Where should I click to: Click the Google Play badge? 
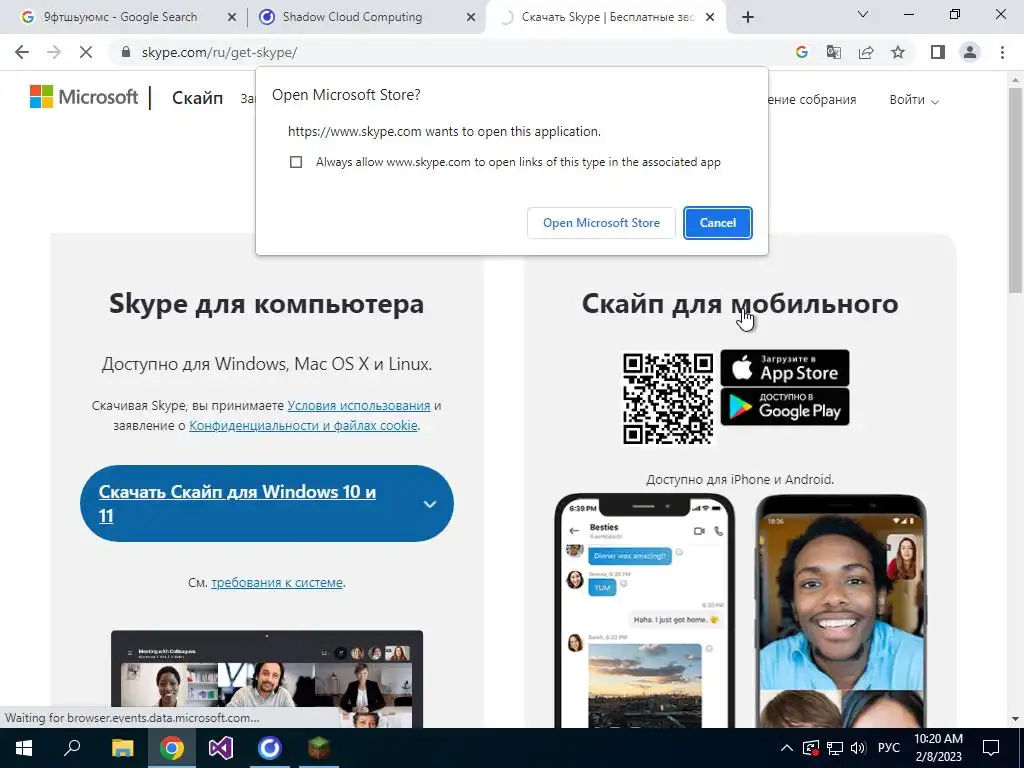[784, 407]
